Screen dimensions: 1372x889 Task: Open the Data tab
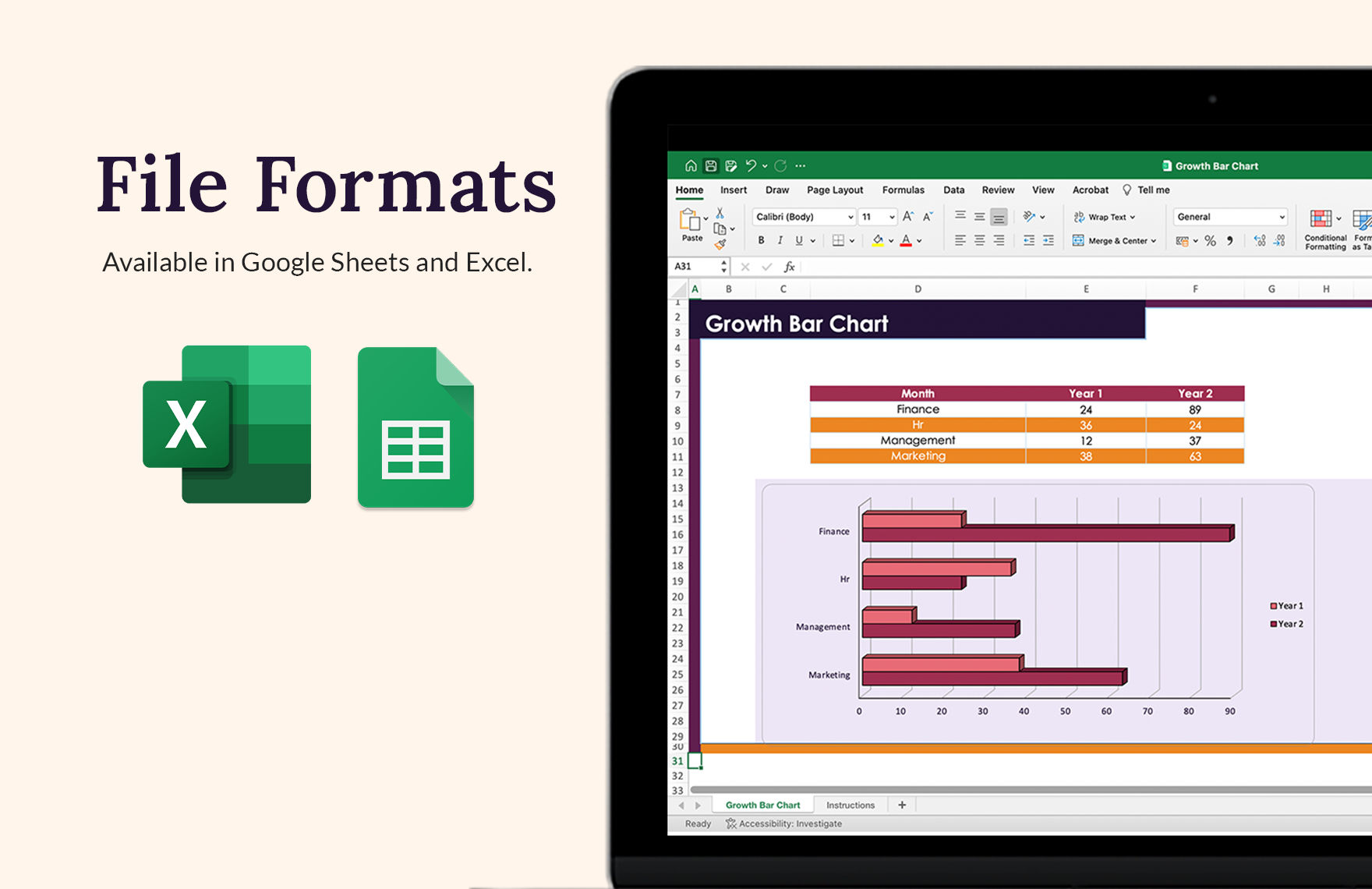(954, 189)
